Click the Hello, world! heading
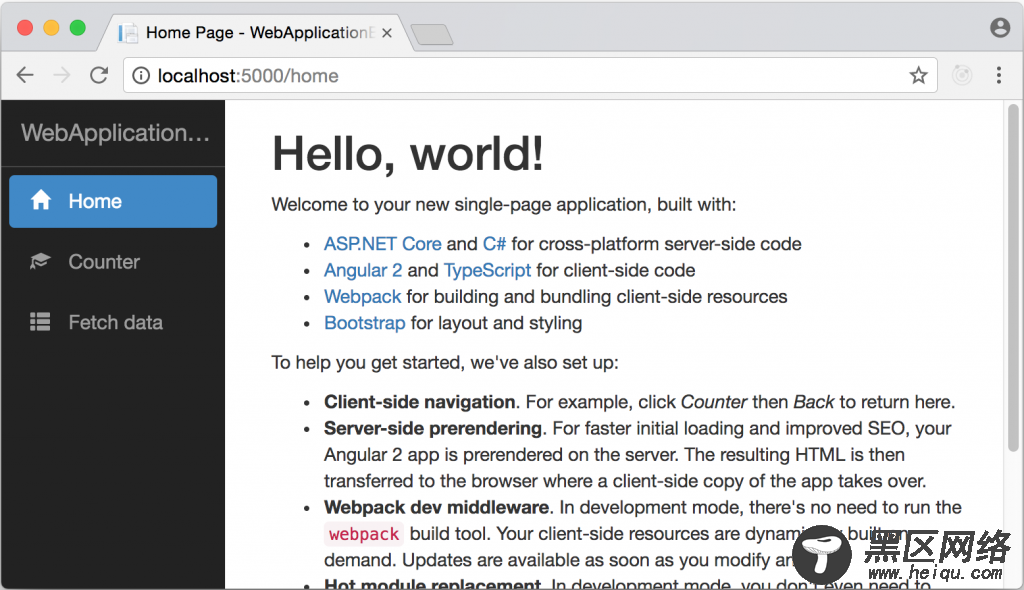The image size is (1024, 590). (x=408, y=154)
